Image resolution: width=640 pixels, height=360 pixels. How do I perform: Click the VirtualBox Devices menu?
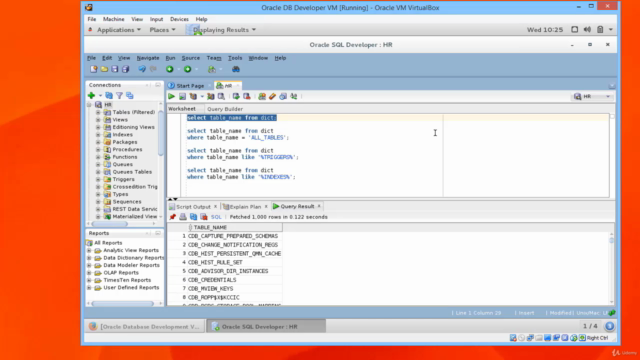coord(179,19)
